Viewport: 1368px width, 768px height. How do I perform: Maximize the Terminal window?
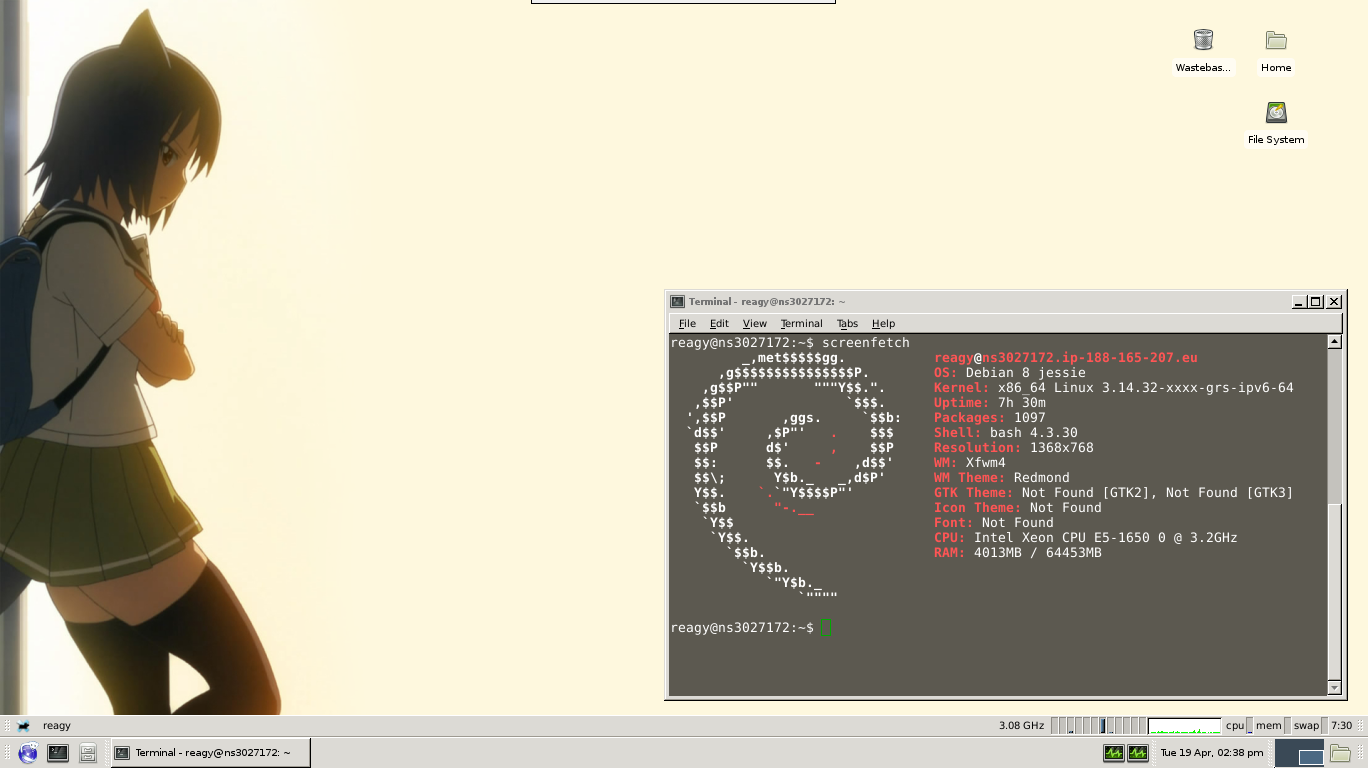1316,301
